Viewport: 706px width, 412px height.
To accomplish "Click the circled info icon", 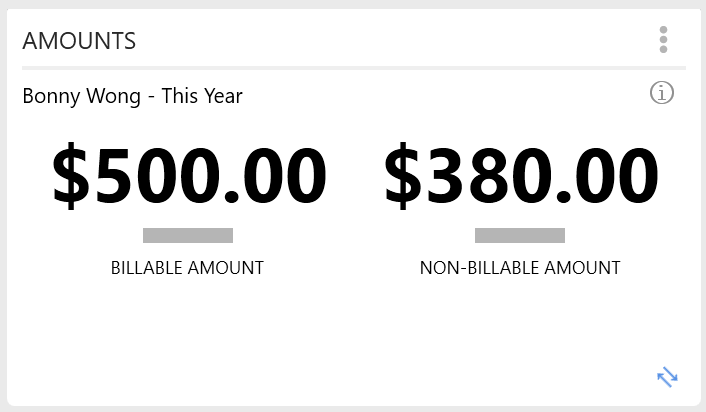I will [661, 93].
